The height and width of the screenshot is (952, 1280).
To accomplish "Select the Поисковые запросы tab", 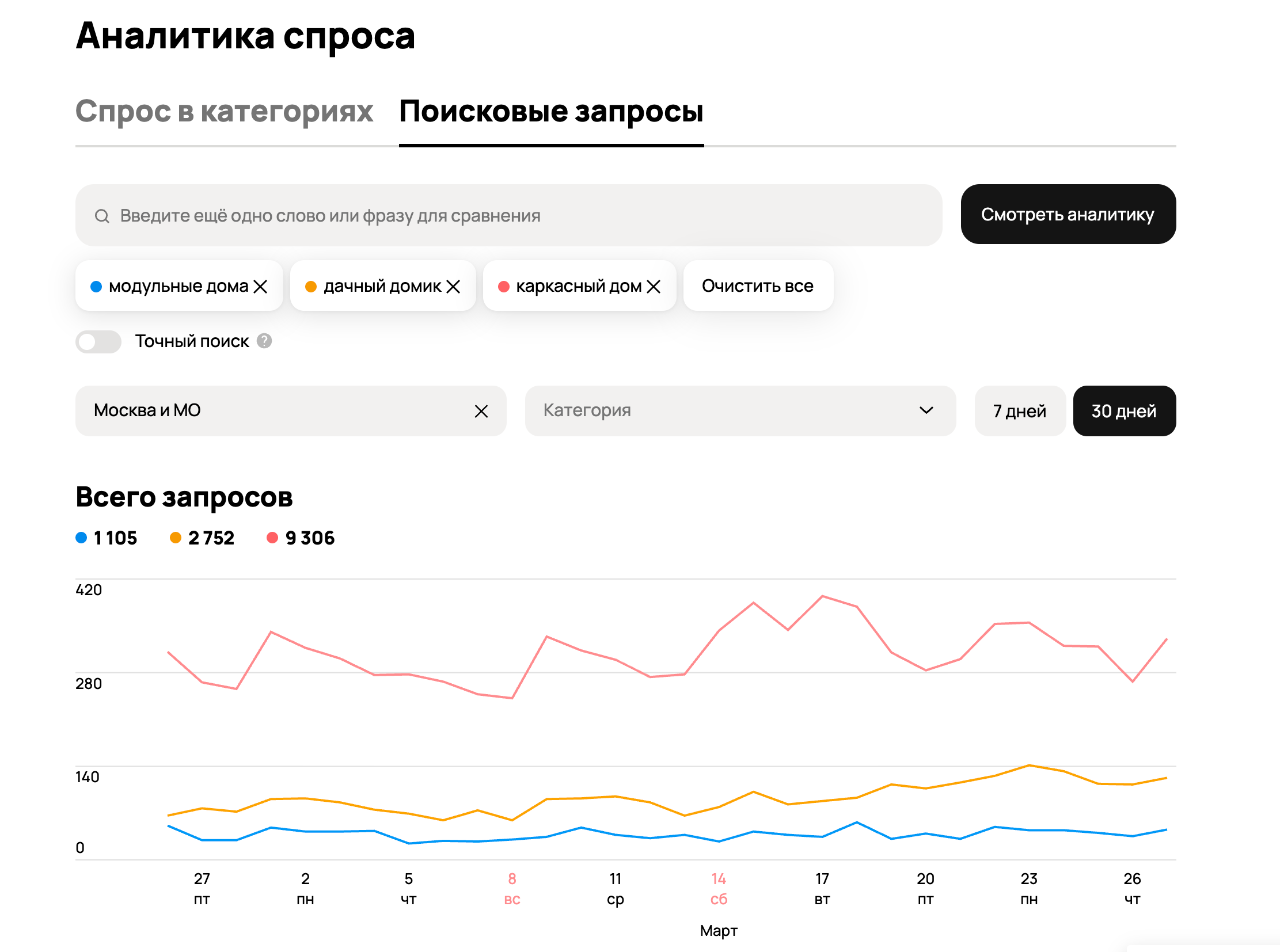I will tap(550, 111).
